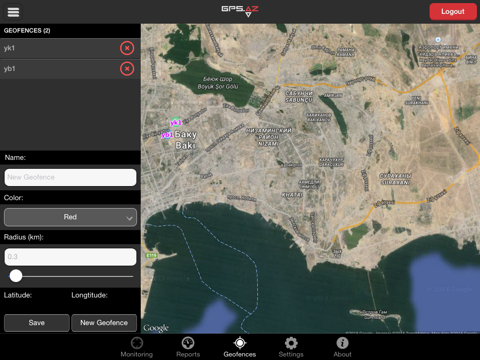Click the GEOFENCES (2) header
Image resolution: width=480 pixels, height=360 pixels.
[27, 31]
